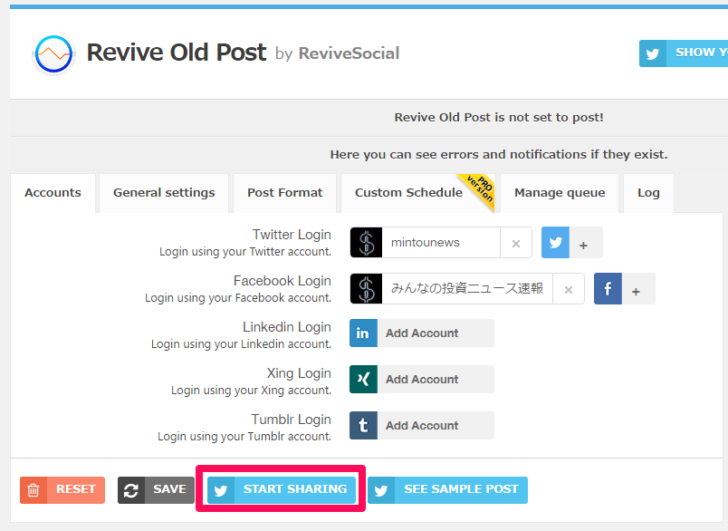Click the 'Linkedin Login' label
The image size is (728, 531).
point(287,327)
